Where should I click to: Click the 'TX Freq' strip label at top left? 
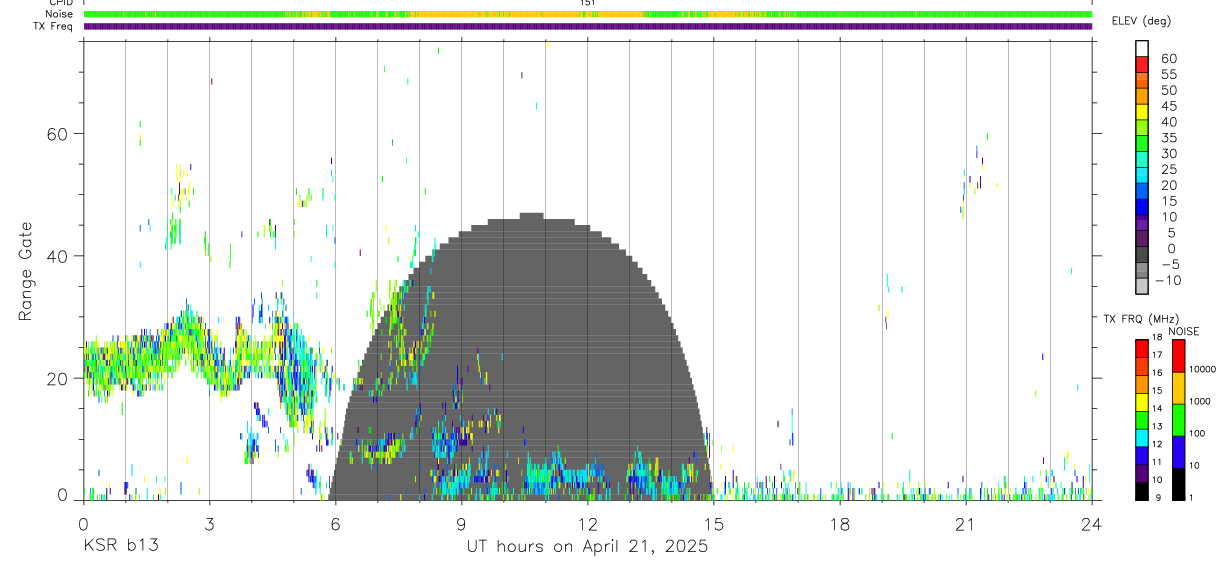pyautogui.click(x=54, y=26)
